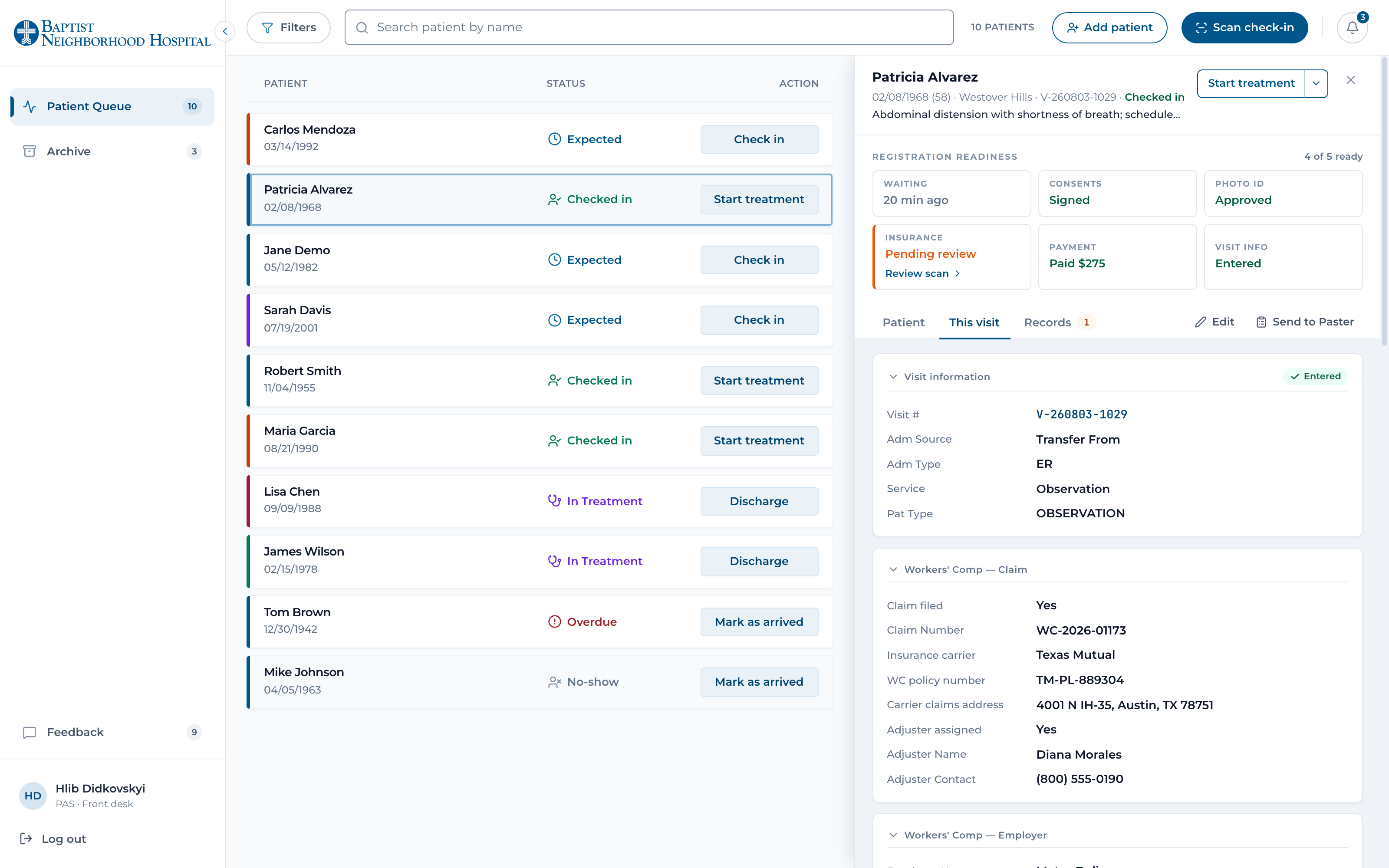Click the Feedback speech bubble icon
Viewport: 1389px width, 868px height.
click(29, 732)
